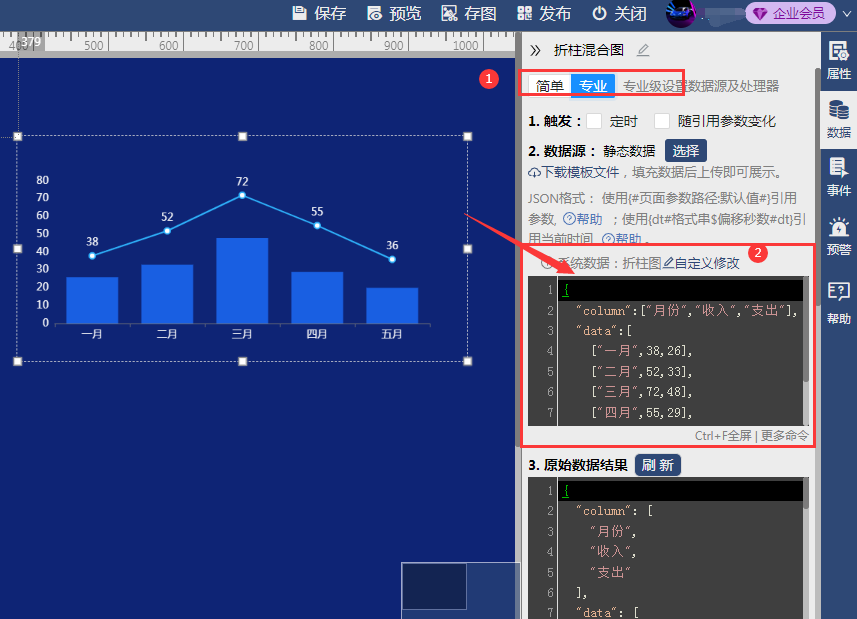Screen dimensions: 857x619
Task: Click the 发布 (Publish) icon
Action: (x=524, y=13)
